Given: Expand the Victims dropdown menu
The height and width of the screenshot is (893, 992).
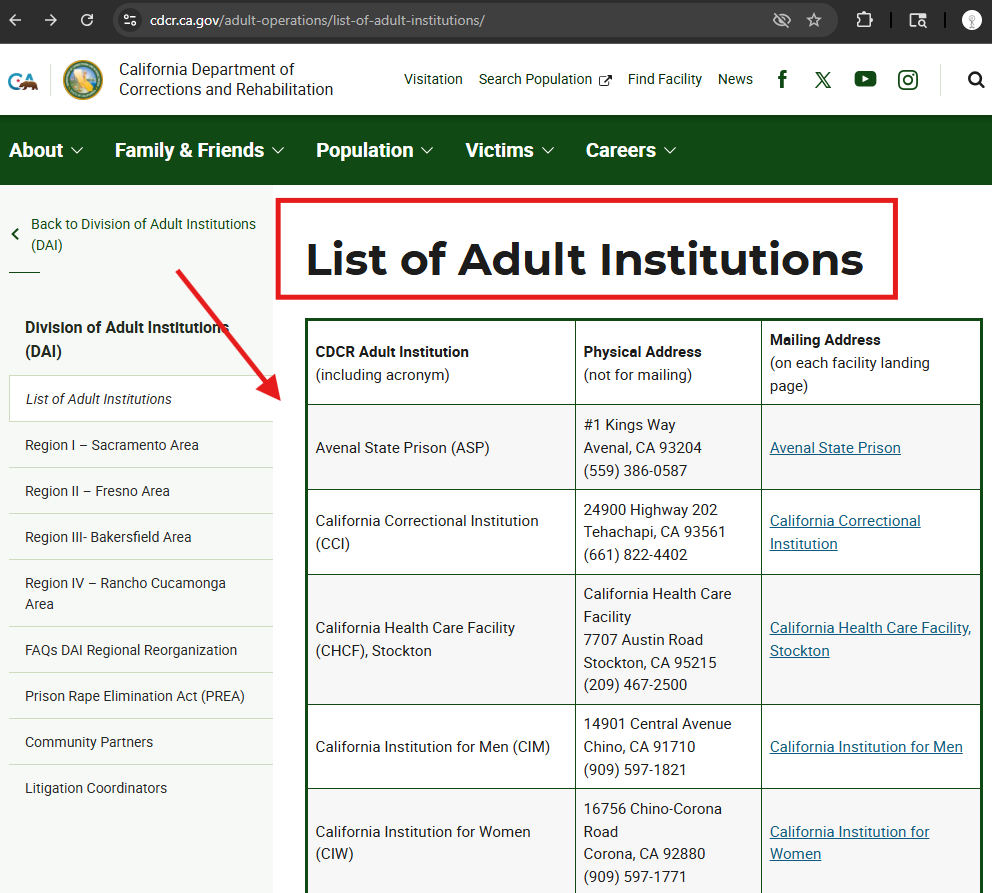Looking at the screenshot, I should point(510,150).
